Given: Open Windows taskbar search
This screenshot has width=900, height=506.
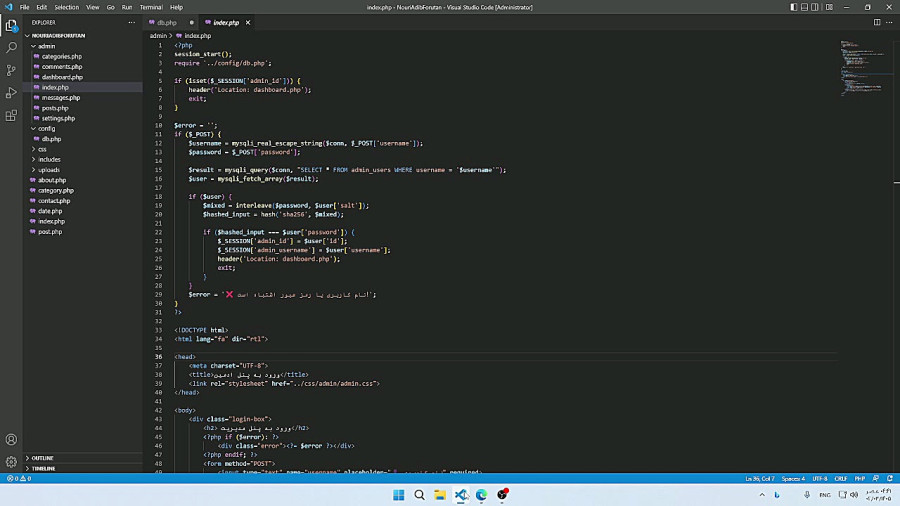Looking at the screenshot, I should click(420, 495).
